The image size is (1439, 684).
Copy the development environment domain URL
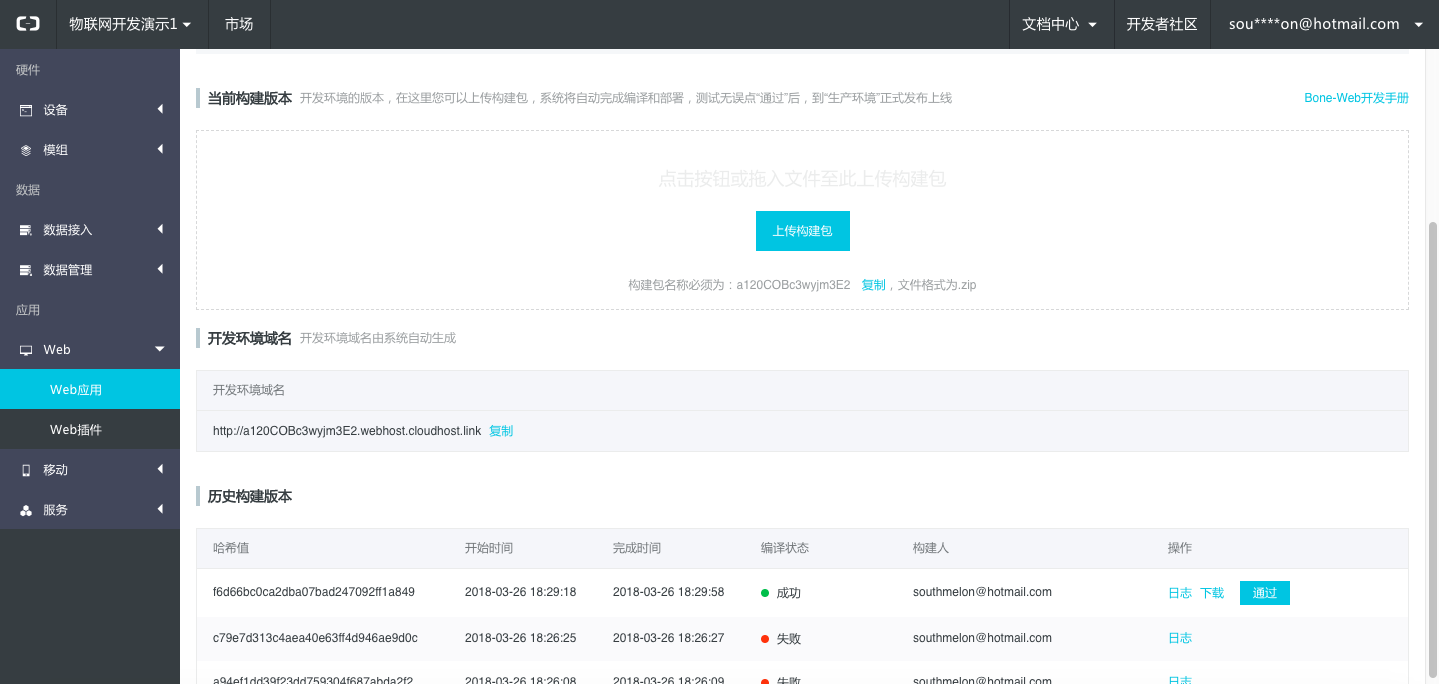501,431
